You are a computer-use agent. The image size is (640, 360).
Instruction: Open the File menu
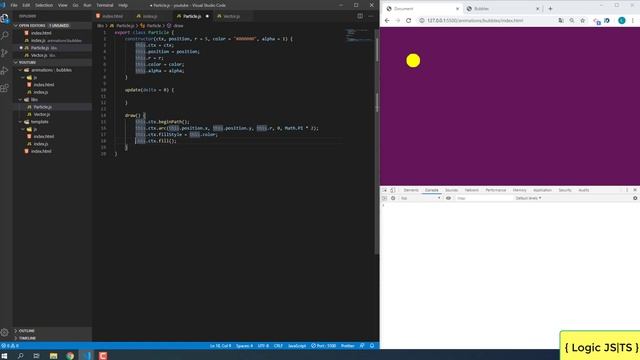[14, 5]
